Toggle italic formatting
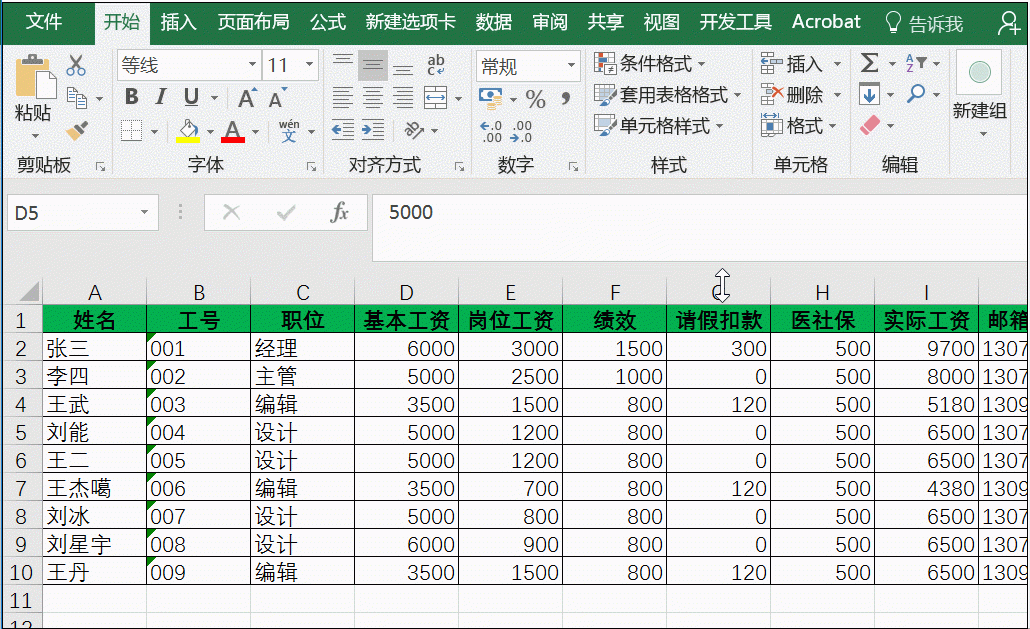The height and width of the screenshot is (629, 1030). point(160,97)
